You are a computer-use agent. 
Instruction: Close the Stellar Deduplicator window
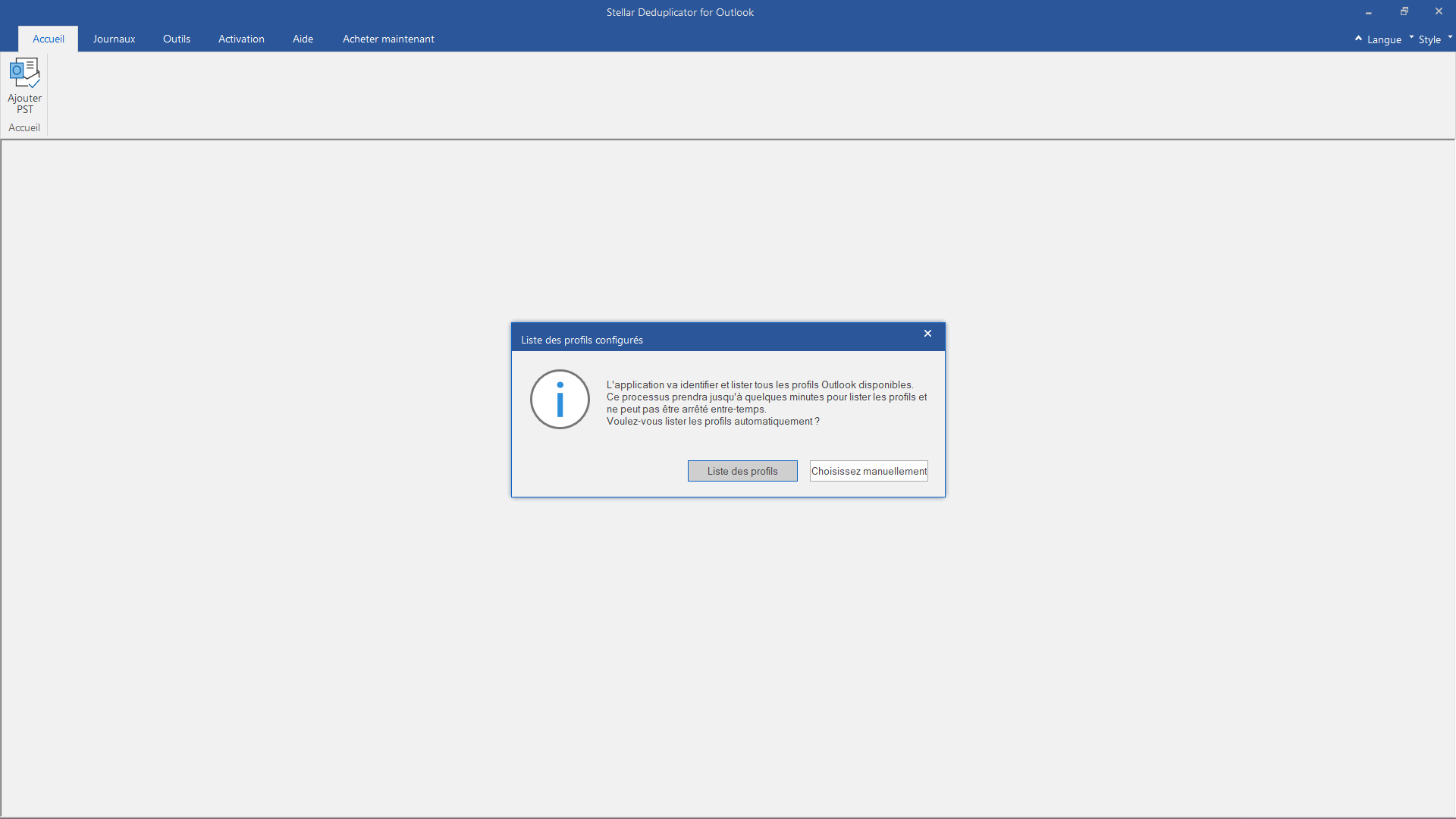[x=1439, y=11]
